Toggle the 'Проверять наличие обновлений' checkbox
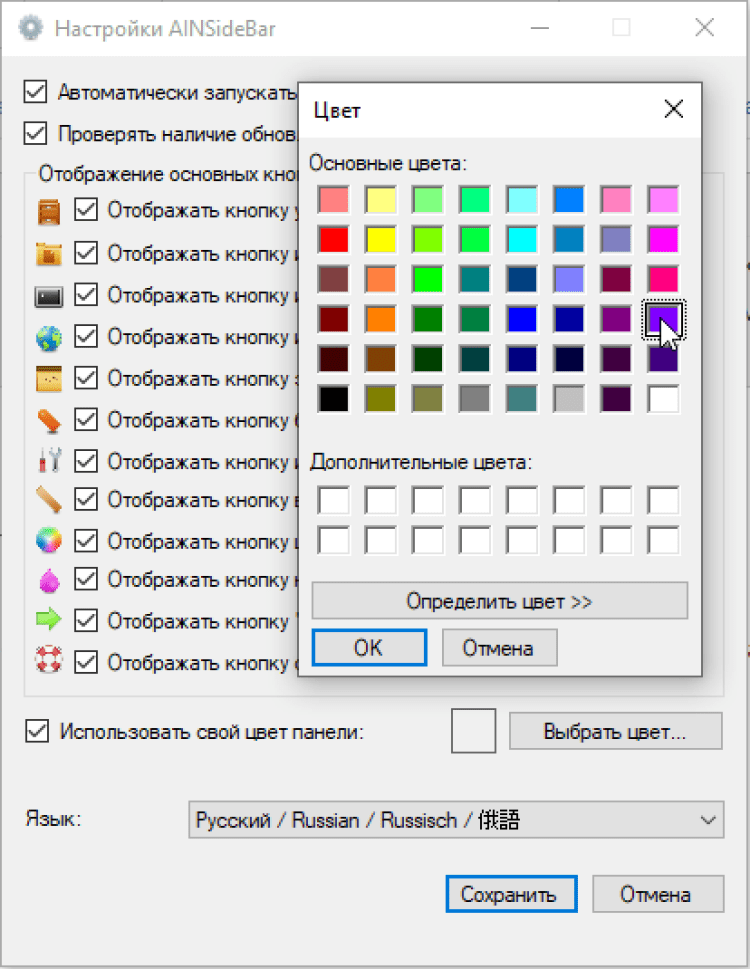 [x=35, y=133]
